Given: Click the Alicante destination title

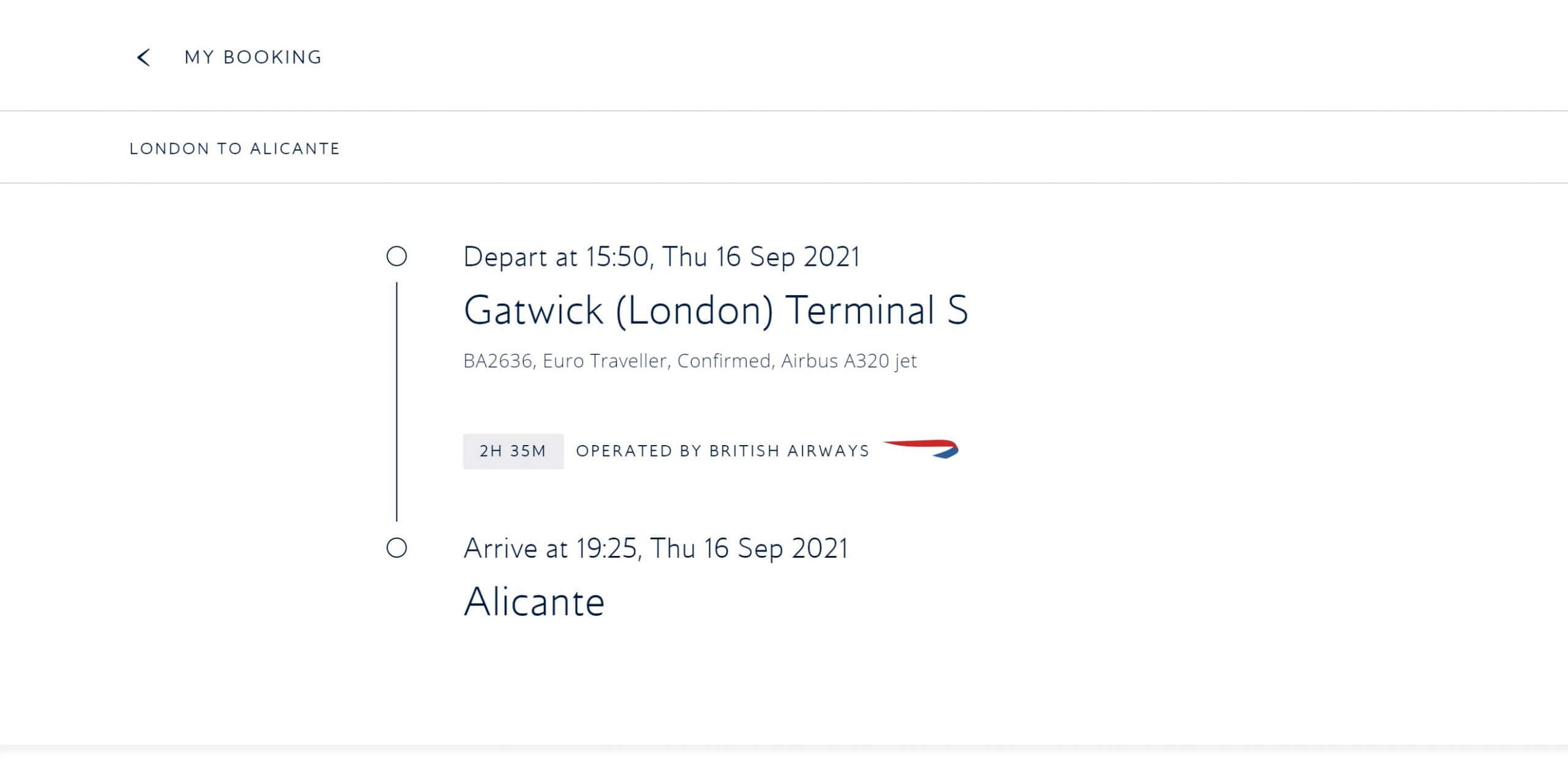Looking at the screenshot, I should point(535,602).
